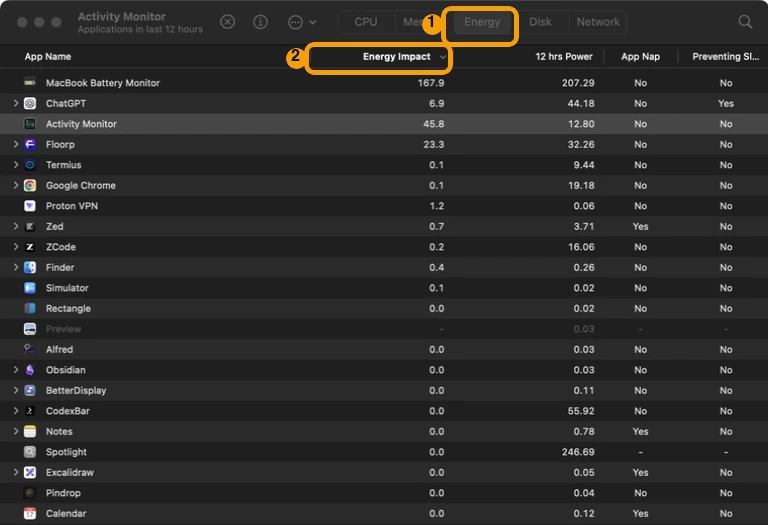
Task: Expand the ChatGPT process row
Action: coord(16,103)
